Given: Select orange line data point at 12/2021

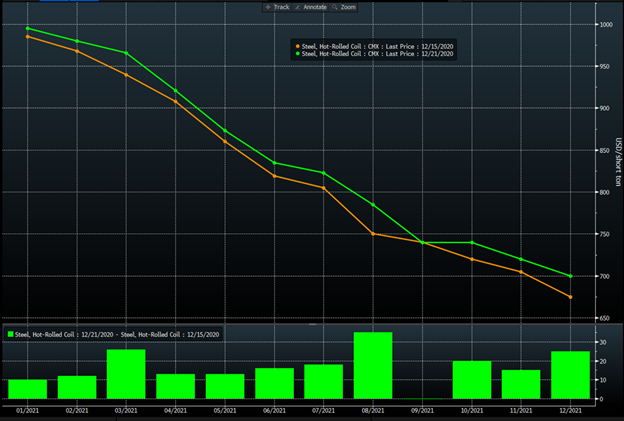Looking at the screenshot, I should [570, 297].
